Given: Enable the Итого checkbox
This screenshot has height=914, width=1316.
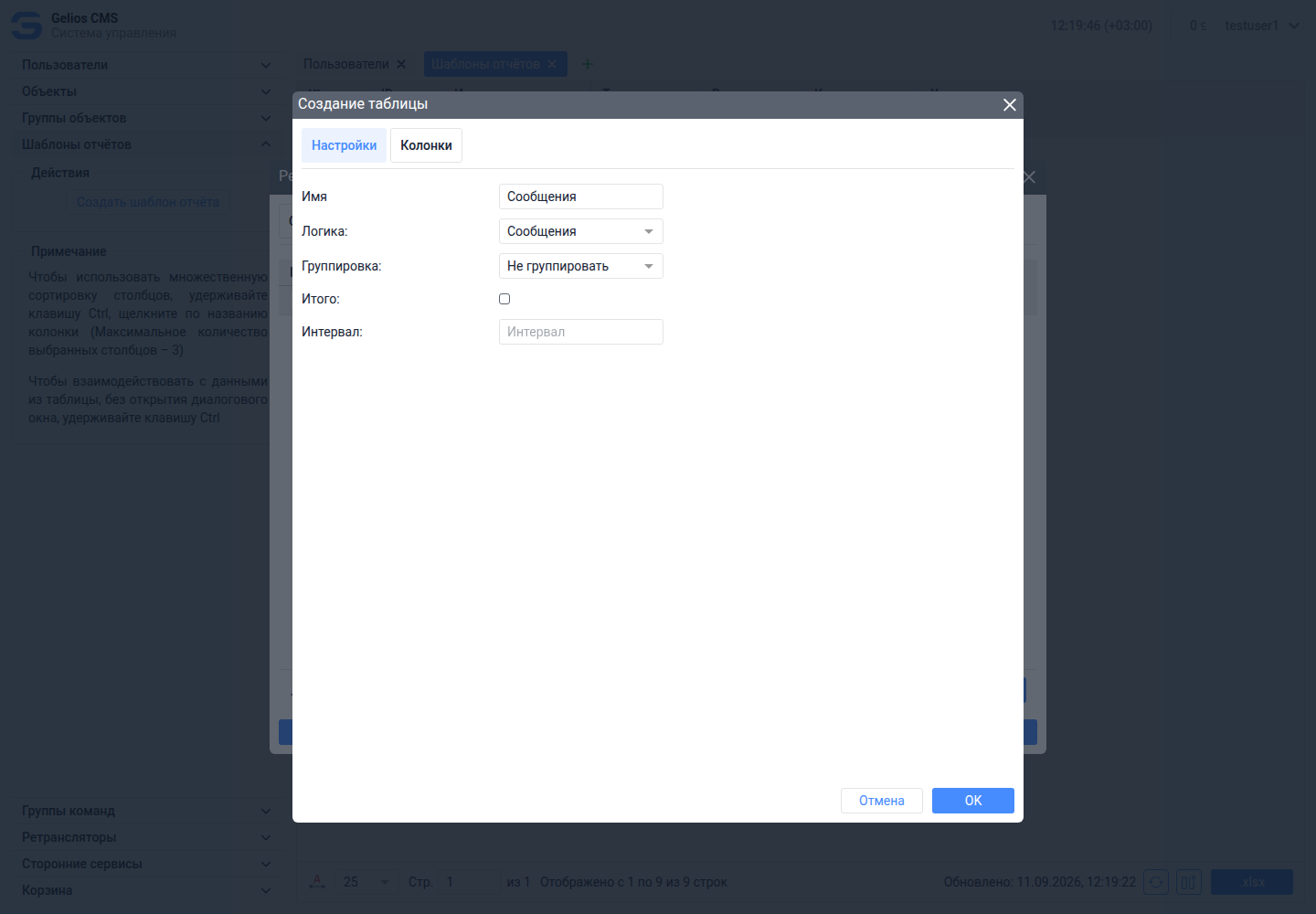Looking at the screenshot, I should click(x=504, y=299).
